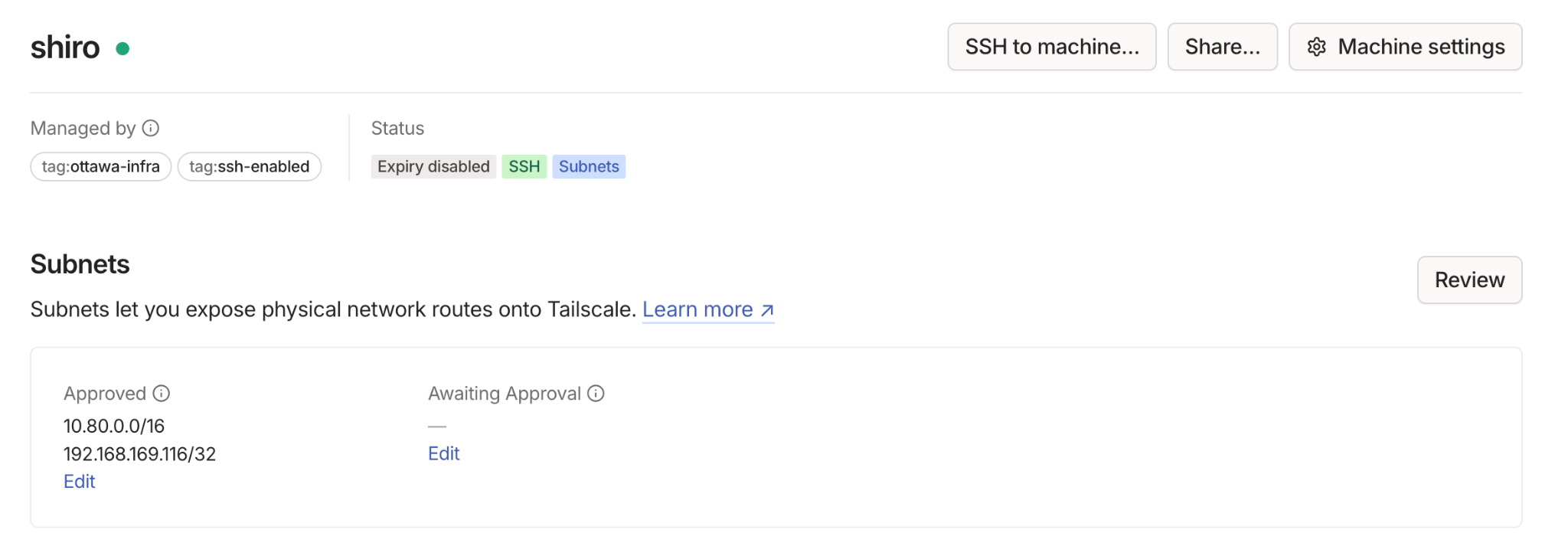Viewport: 1568px width, 556px height.
Task: Click the 10.80.0.0/16 approved route
Action: 114,426
